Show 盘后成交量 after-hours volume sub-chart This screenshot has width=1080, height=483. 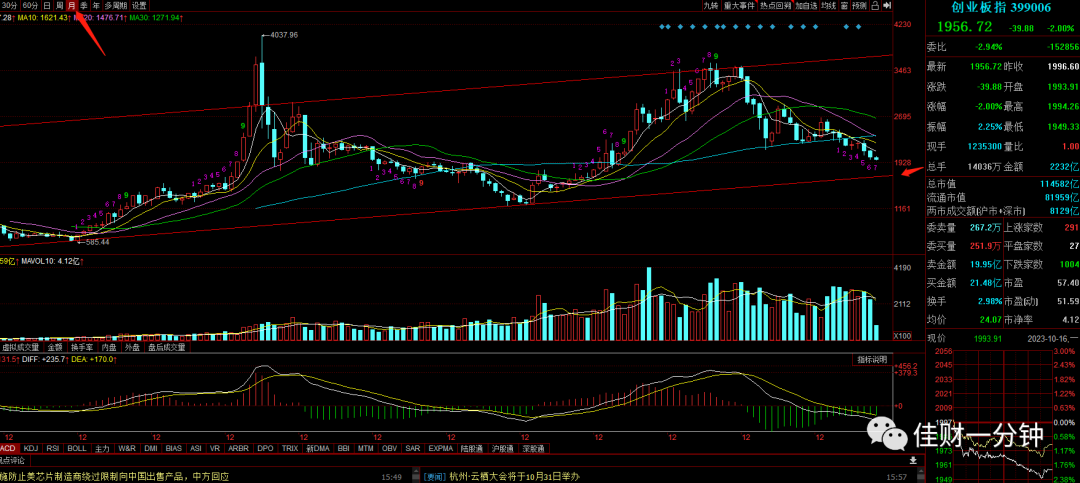click(167, 347)
